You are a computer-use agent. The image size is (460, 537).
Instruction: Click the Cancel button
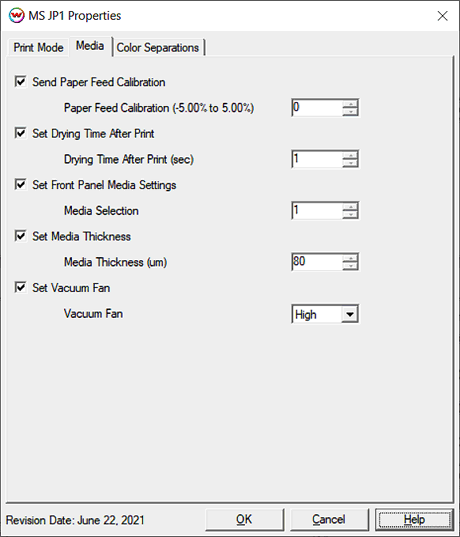tap(329, 520)
